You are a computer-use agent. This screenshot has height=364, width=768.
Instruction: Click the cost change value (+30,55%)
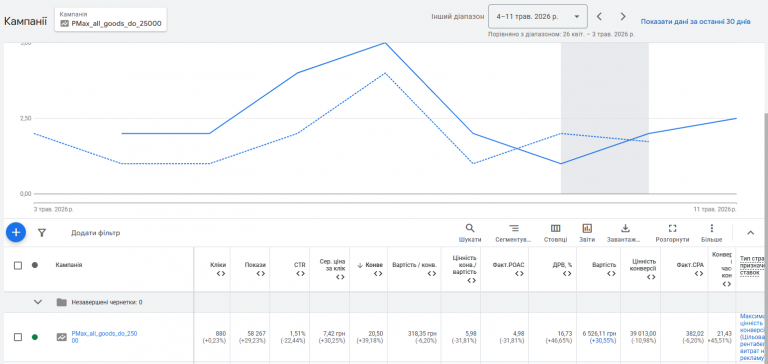(x=602, y=340)
